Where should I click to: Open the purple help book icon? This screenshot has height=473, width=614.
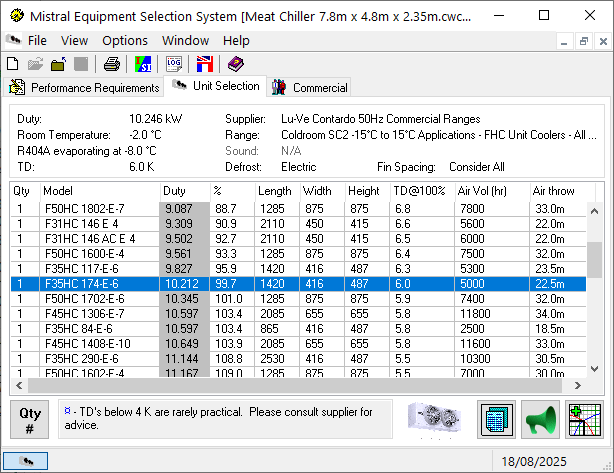tap(235, 64)
